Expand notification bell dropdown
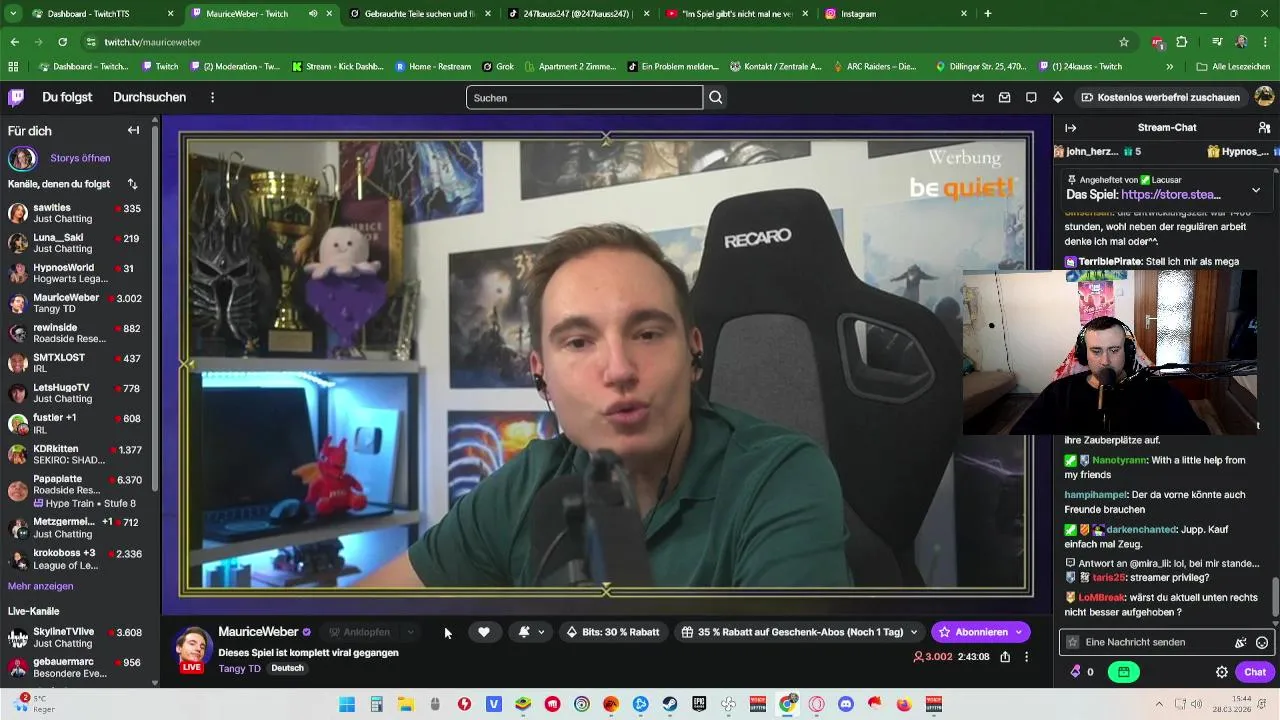This screenshot has height=720, width=1280. coord(541,632)
